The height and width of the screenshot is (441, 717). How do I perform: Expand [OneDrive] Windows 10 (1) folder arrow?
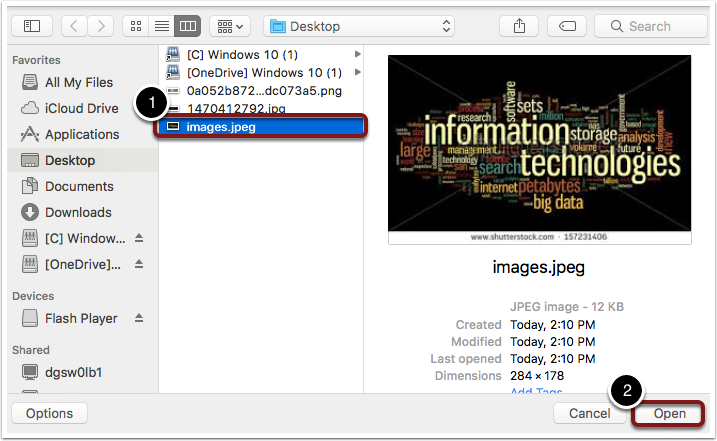358,72
